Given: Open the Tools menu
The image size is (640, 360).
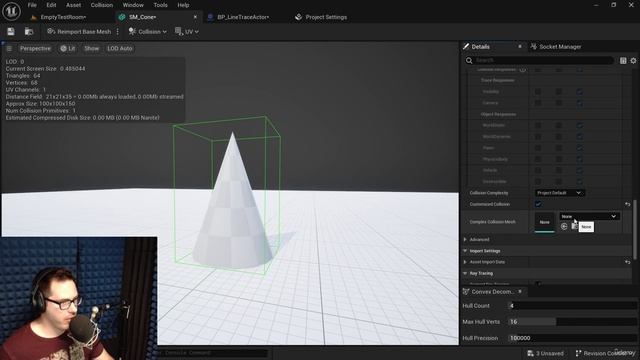Looking at the screenshot, I should (160, 5).
